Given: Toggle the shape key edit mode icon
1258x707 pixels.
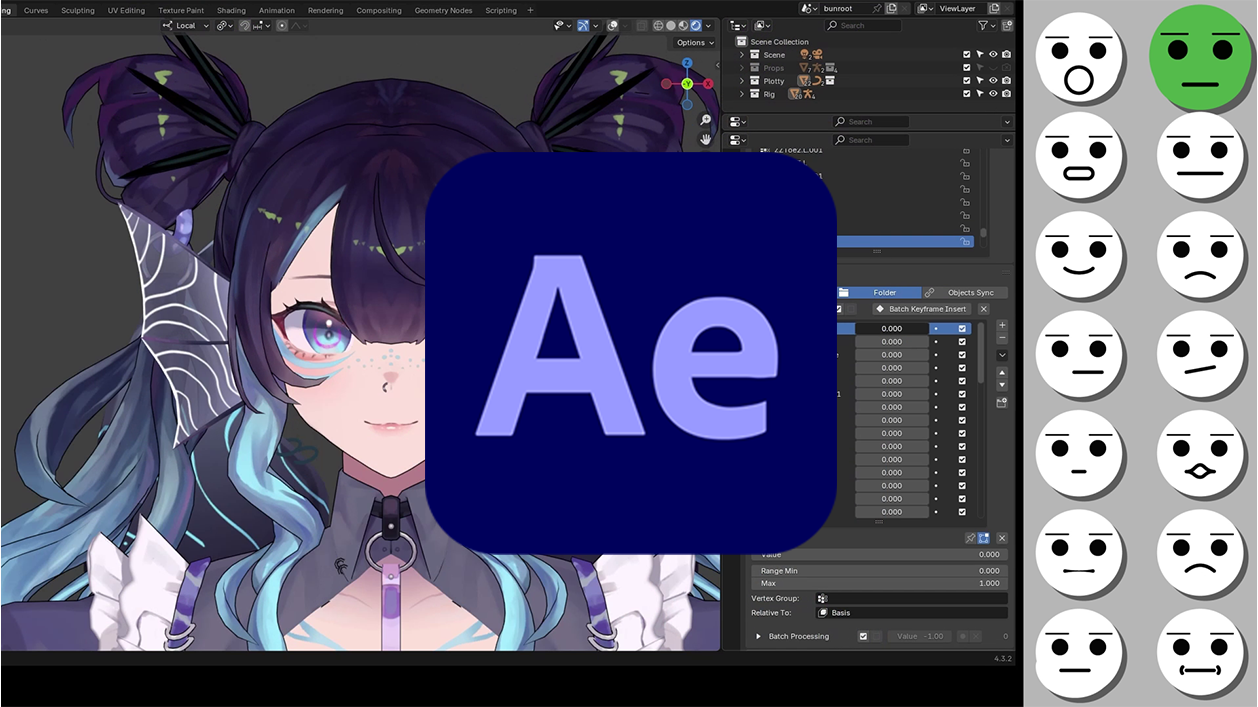Looking at the screenshot, I should pos(984,538).
